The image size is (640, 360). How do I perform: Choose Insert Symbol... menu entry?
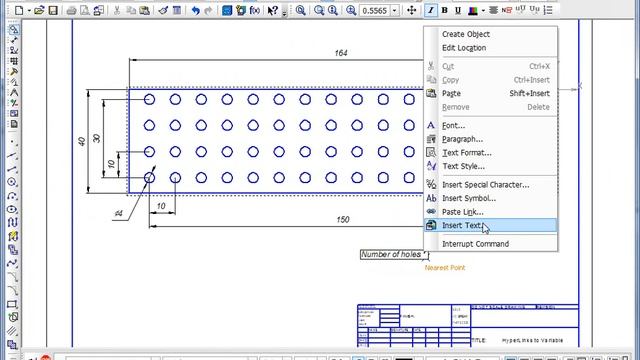coord(491,198)
